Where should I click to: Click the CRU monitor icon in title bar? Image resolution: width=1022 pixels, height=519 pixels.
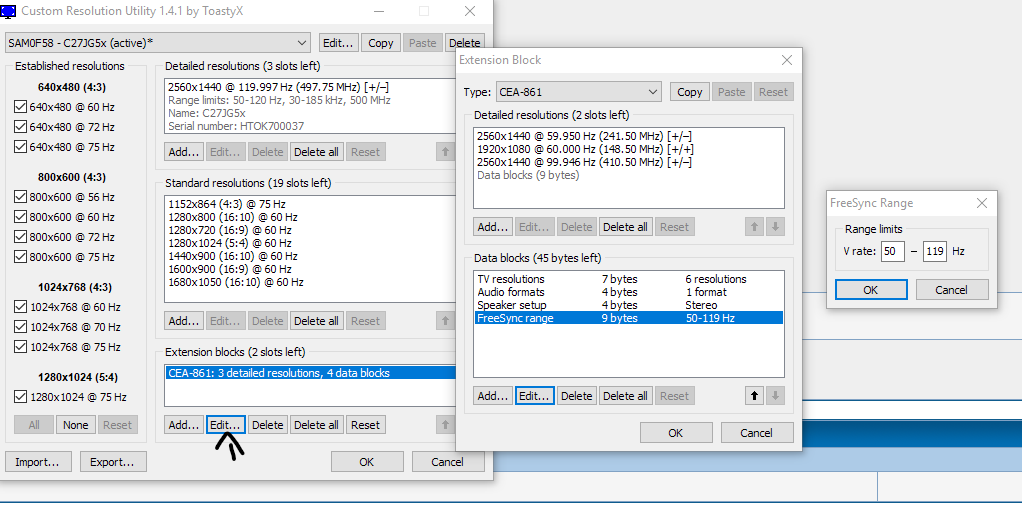[9, 12]
